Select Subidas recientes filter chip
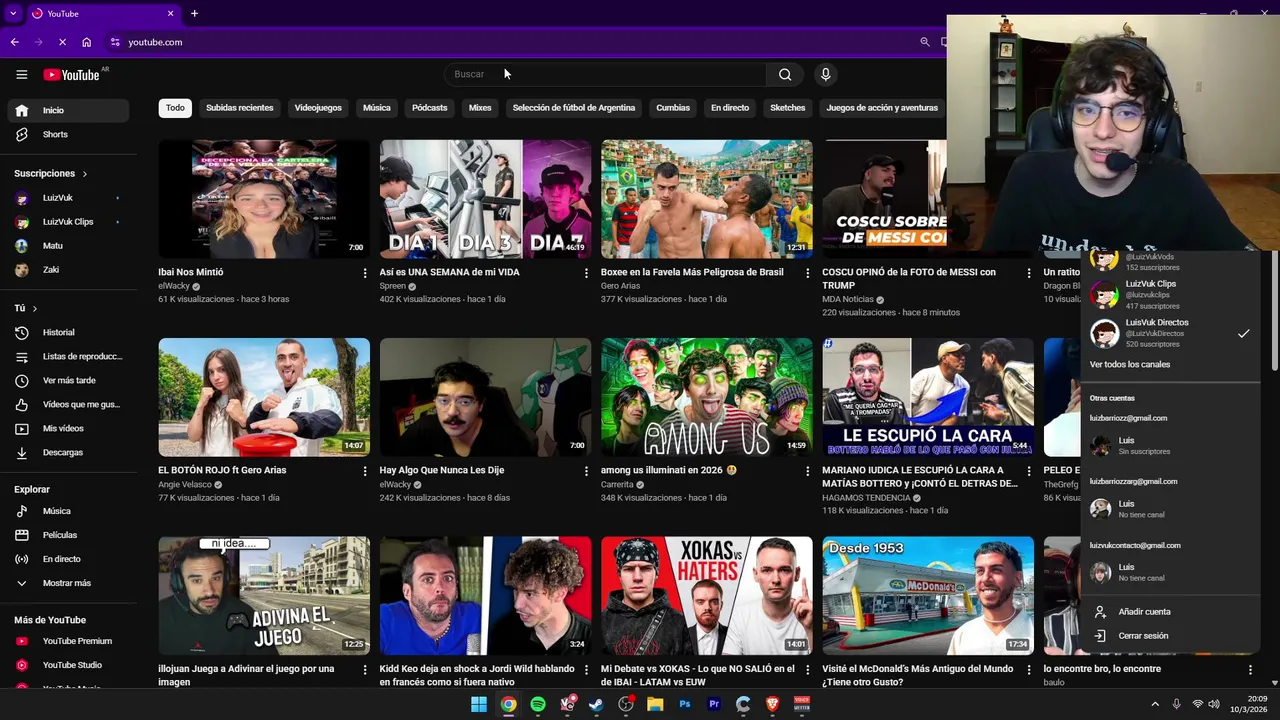The image size is (1280, 720). click(240, 108)
